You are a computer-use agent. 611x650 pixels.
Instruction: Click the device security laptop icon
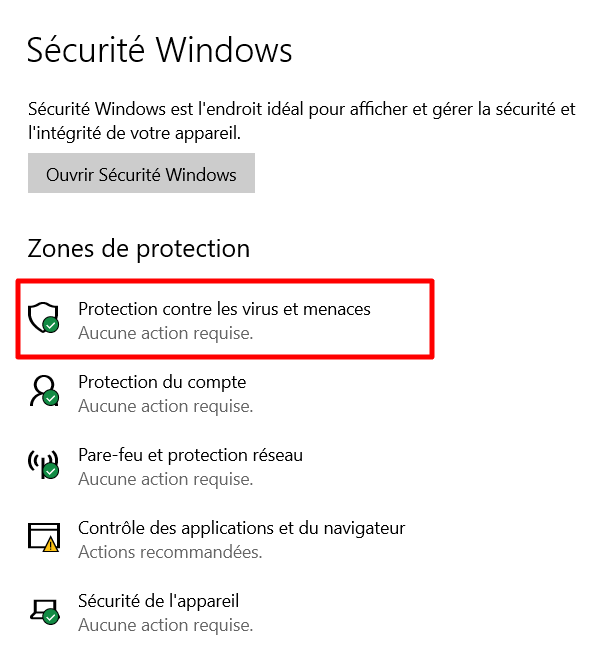42,610
